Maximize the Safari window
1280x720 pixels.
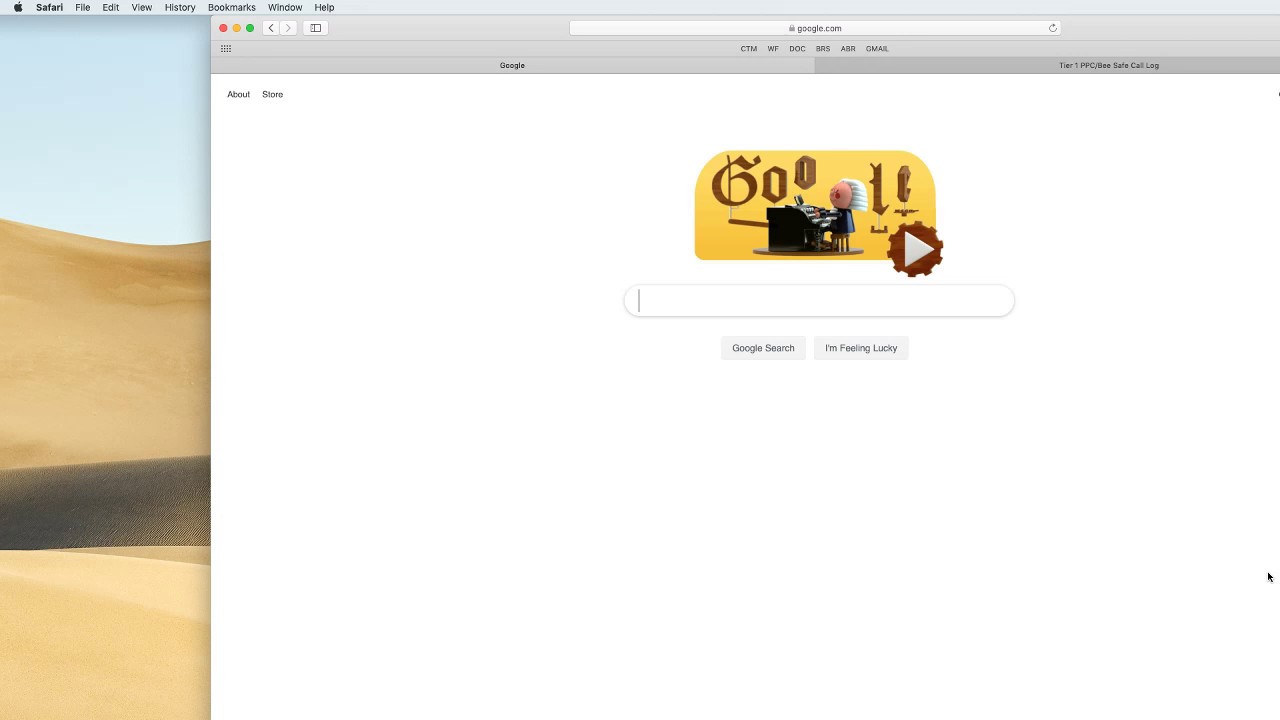coord(250,28)
